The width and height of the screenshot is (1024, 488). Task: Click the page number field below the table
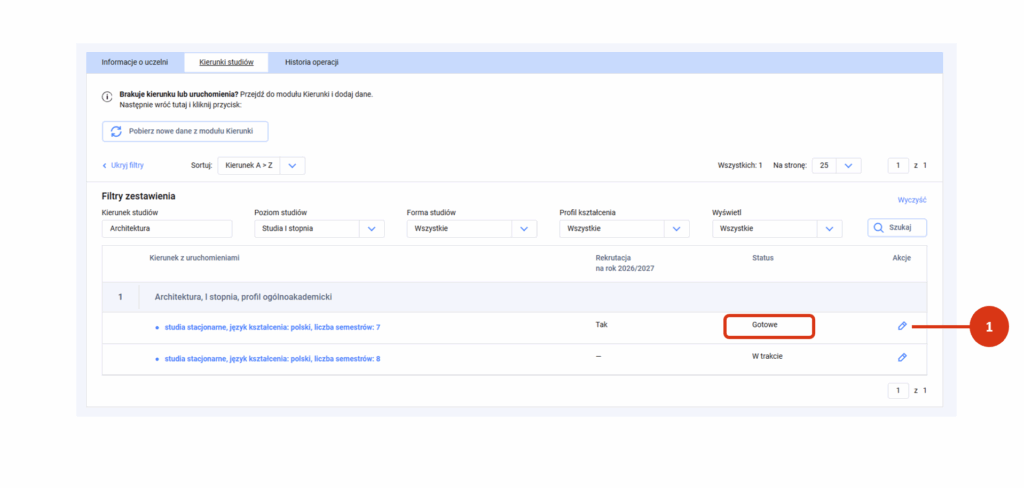[x=898, y=390]
